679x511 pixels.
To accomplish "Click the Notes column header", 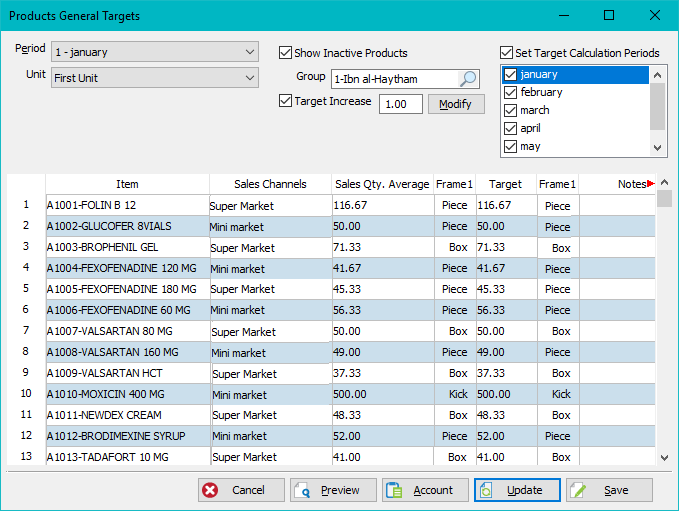I will [618, 184].
